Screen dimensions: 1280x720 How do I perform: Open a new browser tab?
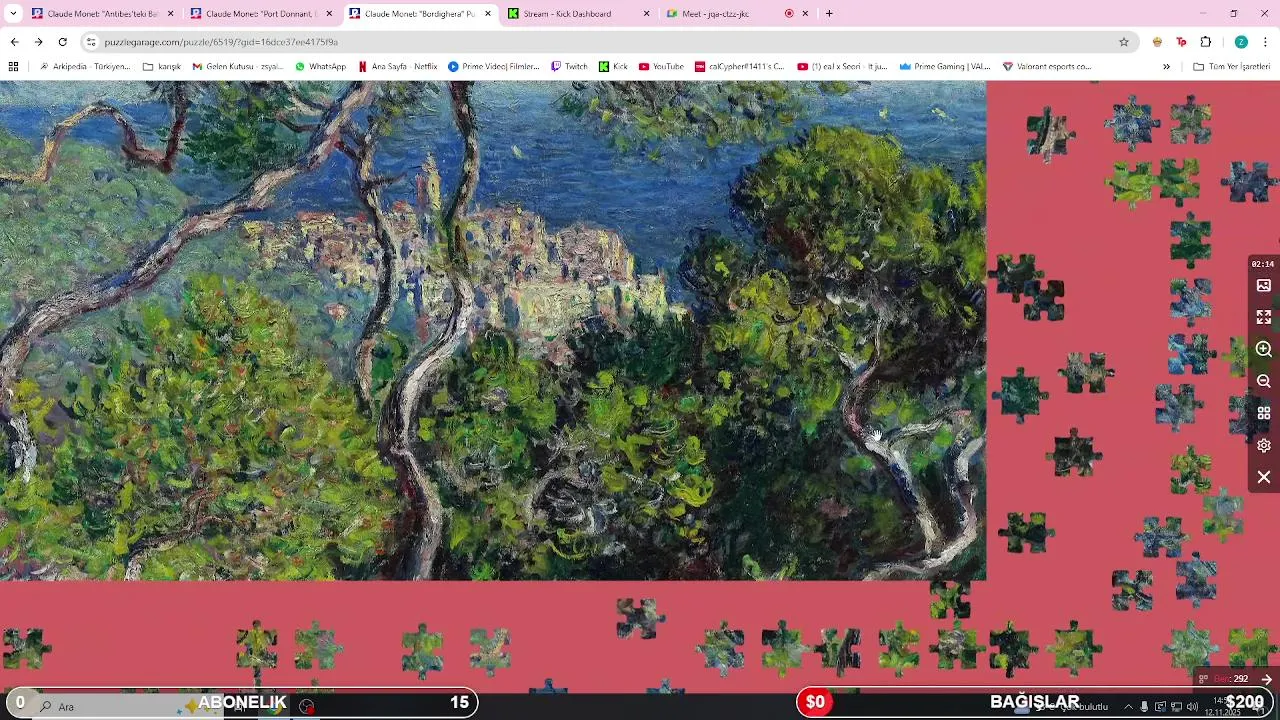(x=829, y=14)
